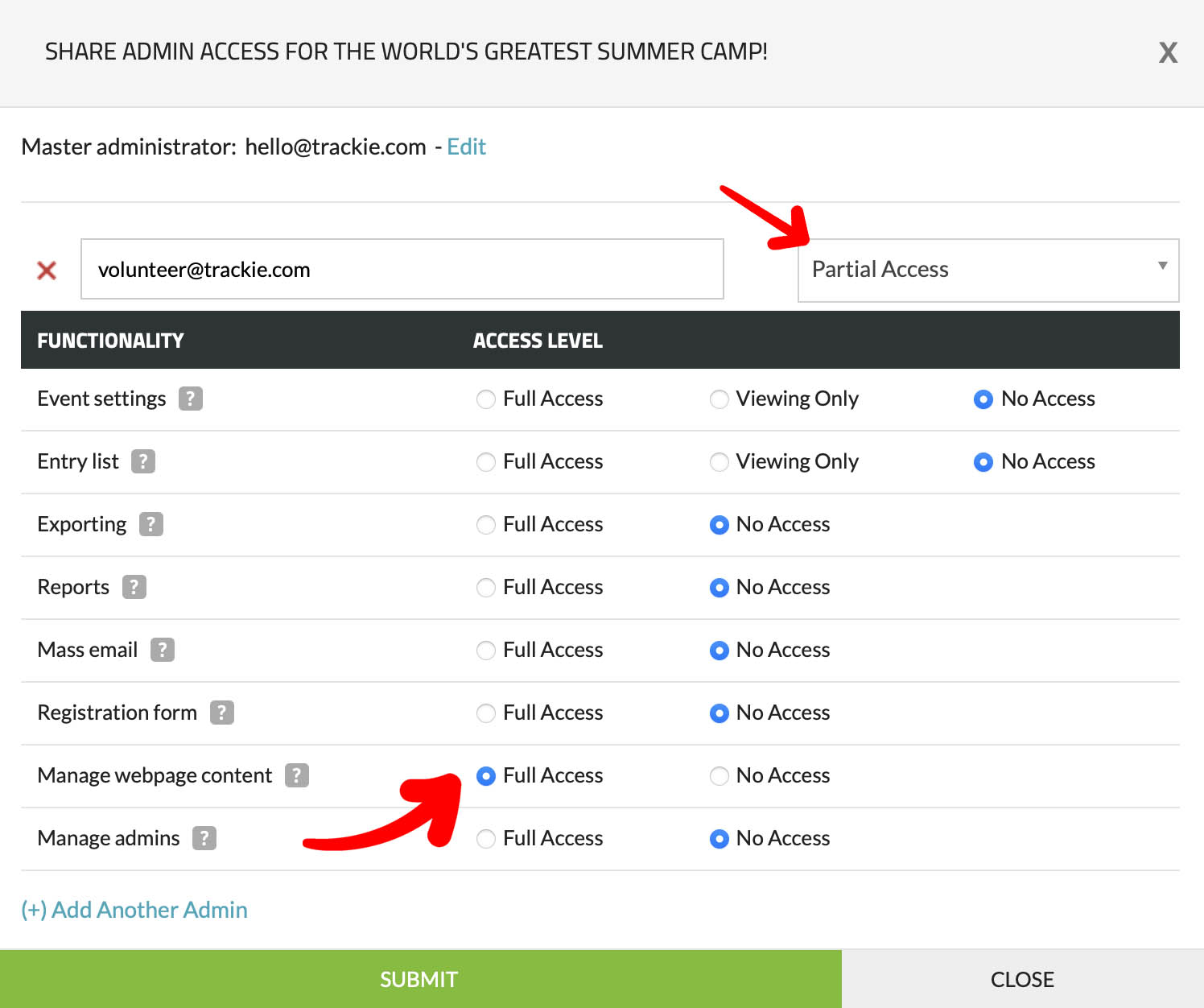Click the Registration form help icon
The width and height of the screenshot is (1204, 1008).
(x=222, y=713)
